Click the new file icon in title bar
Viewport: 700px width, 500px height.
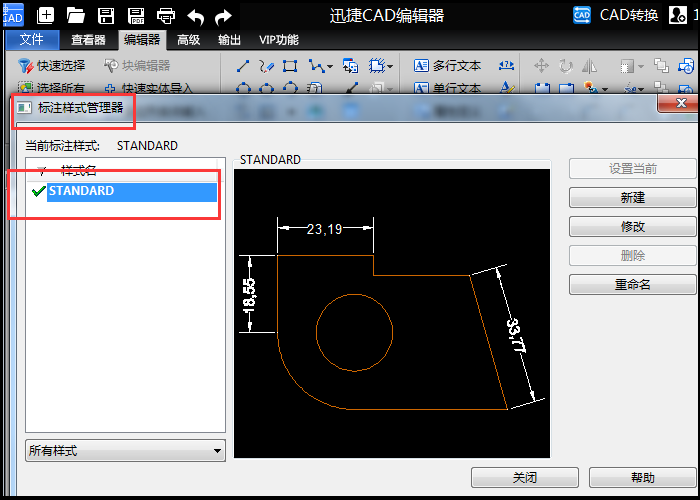pyautogui.click(x=45, y=16)
